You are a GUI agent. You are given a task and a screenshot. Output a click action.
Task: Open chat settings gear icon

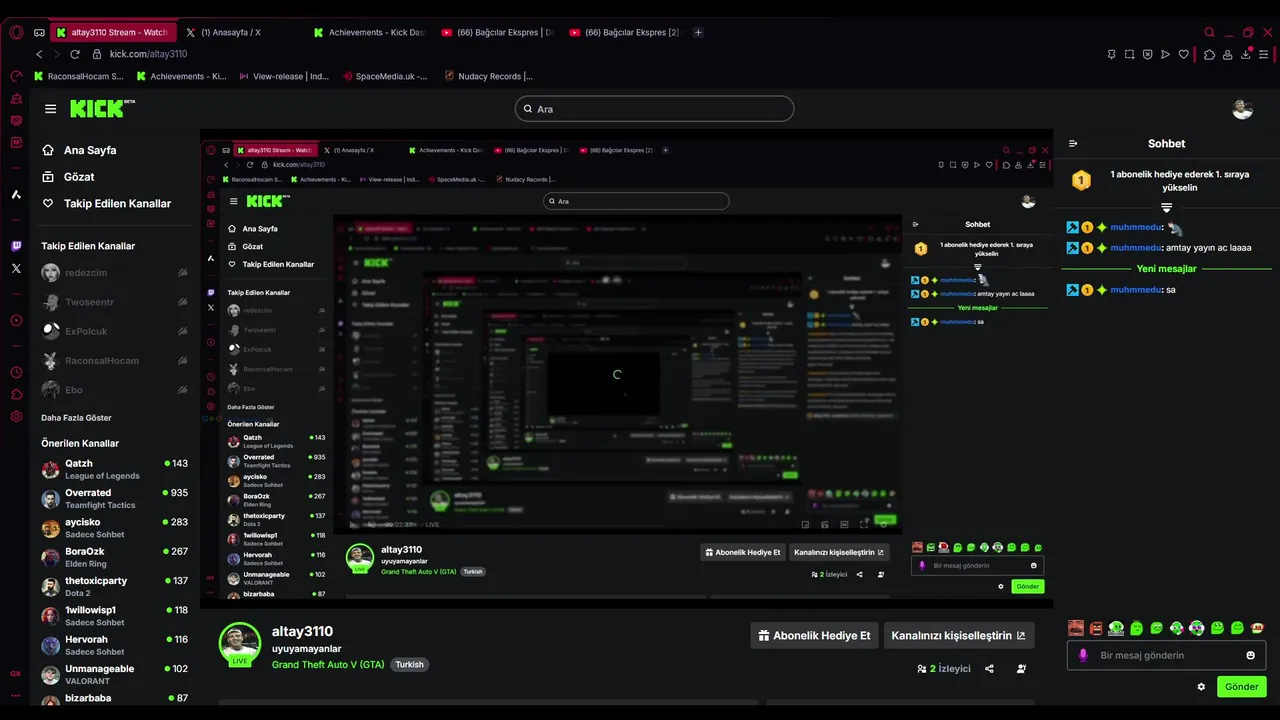click(x=1201, y=687)
